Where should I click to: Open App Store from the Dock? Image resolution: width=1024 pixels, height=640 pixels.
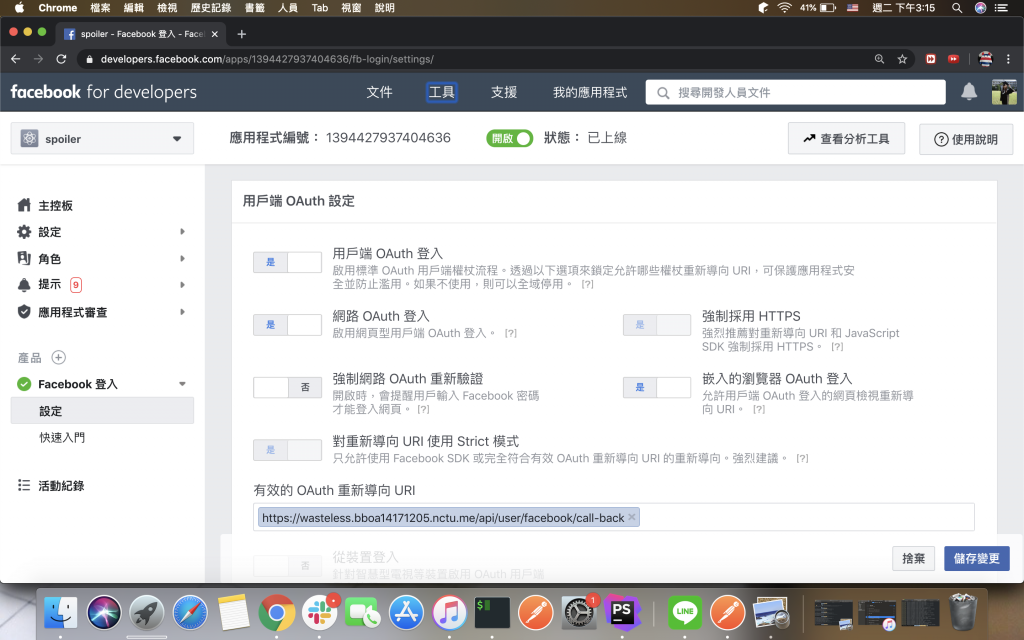point(406,613)
